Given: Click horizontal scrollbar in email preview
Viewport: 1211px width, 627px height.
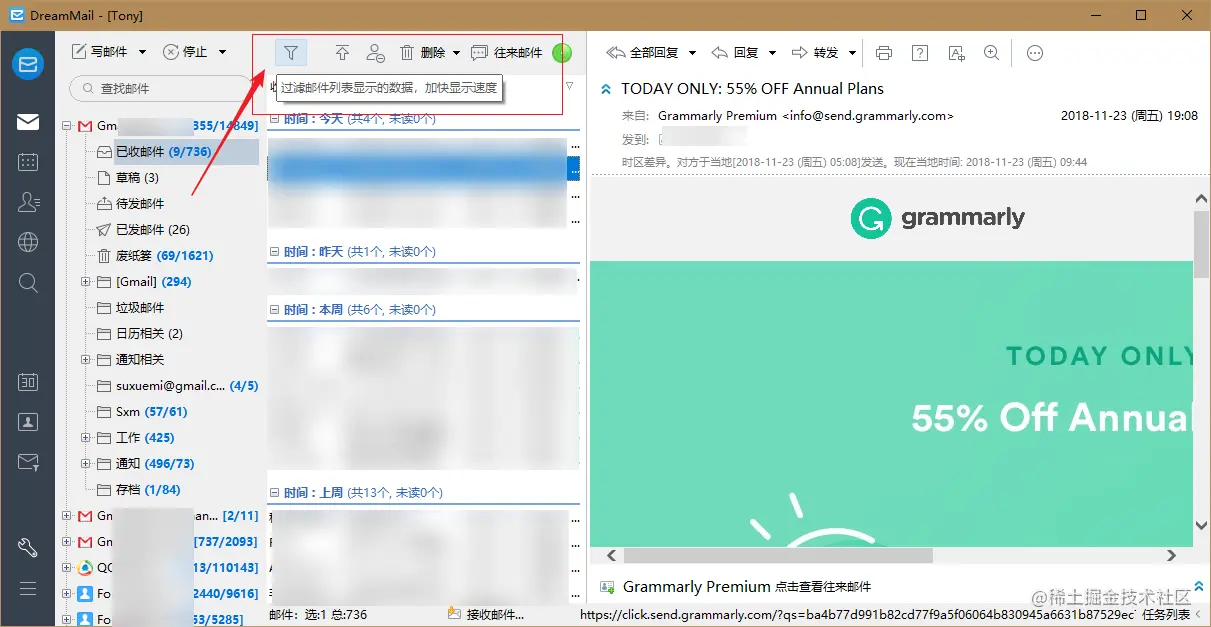Looking at the screenshot, I should coord(778,555).
